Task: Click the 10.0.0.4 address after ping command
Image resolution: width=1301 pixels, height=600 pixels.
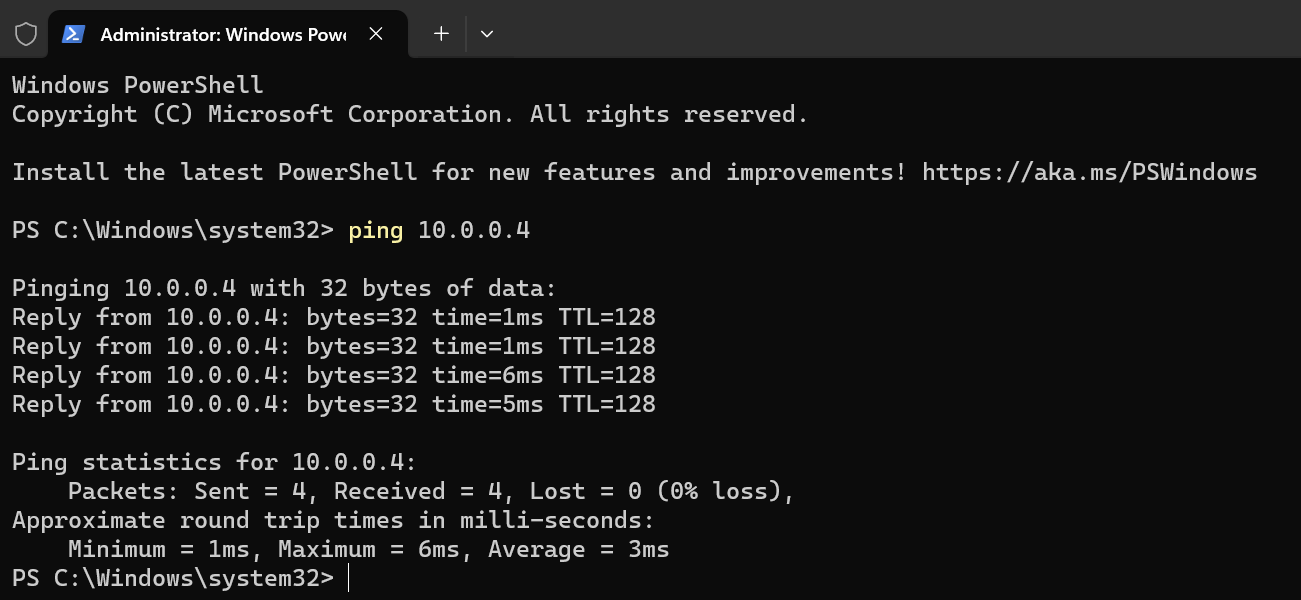Action: [x=474, y=230]
